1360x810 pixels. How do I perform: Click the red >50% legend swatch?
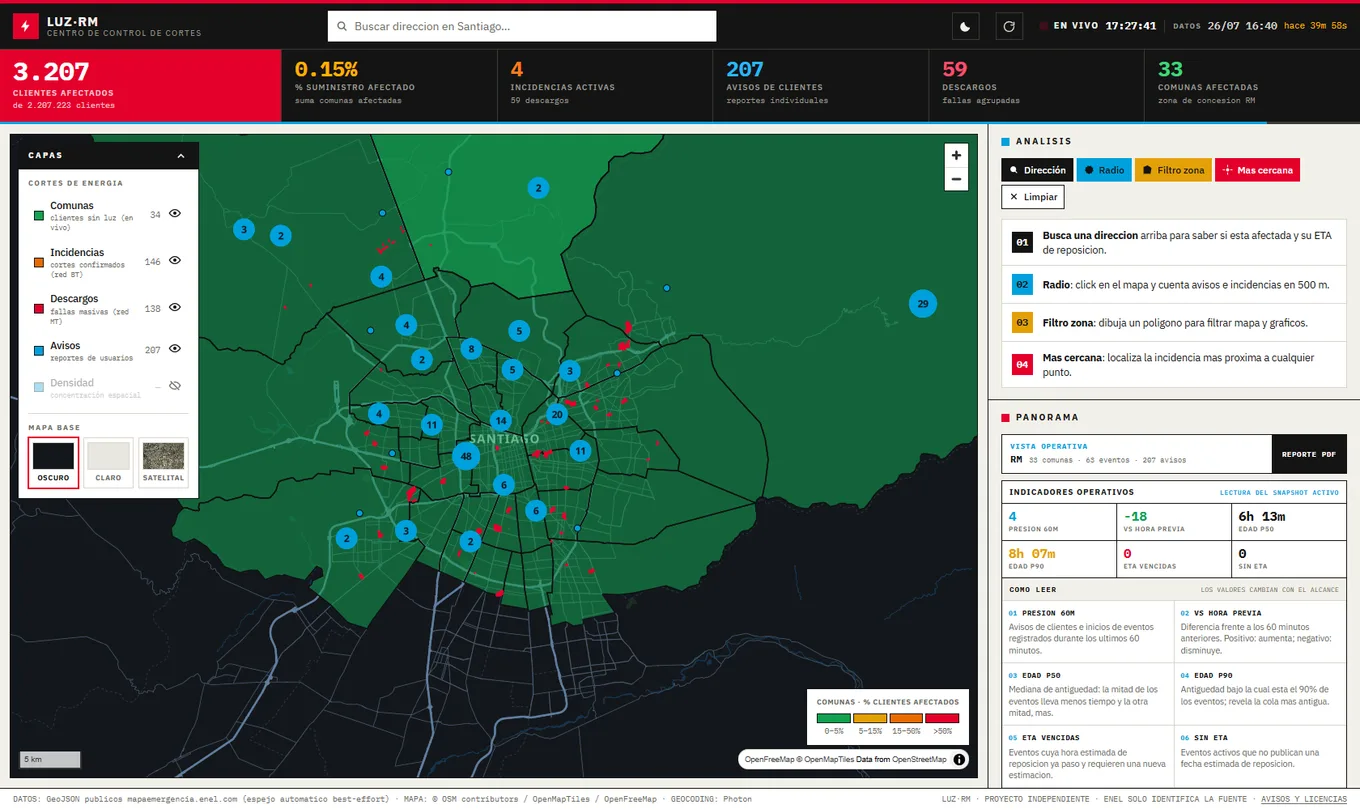point(942,718)
